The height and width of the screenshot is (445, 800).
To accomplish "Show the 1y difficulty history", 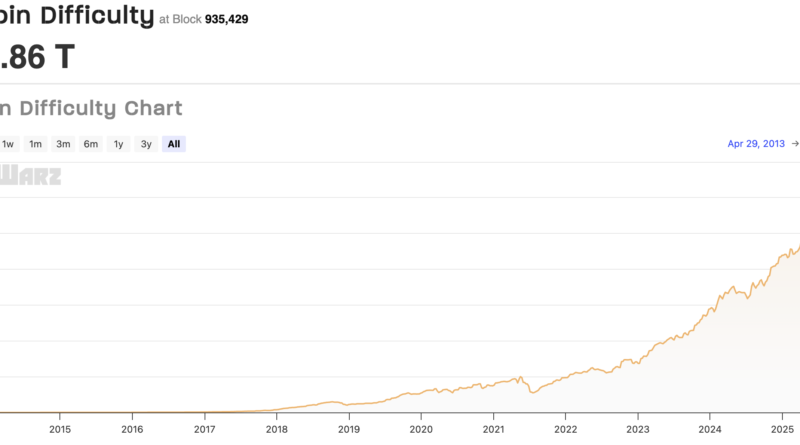I will pyautogui.click(x=119, y=144).
